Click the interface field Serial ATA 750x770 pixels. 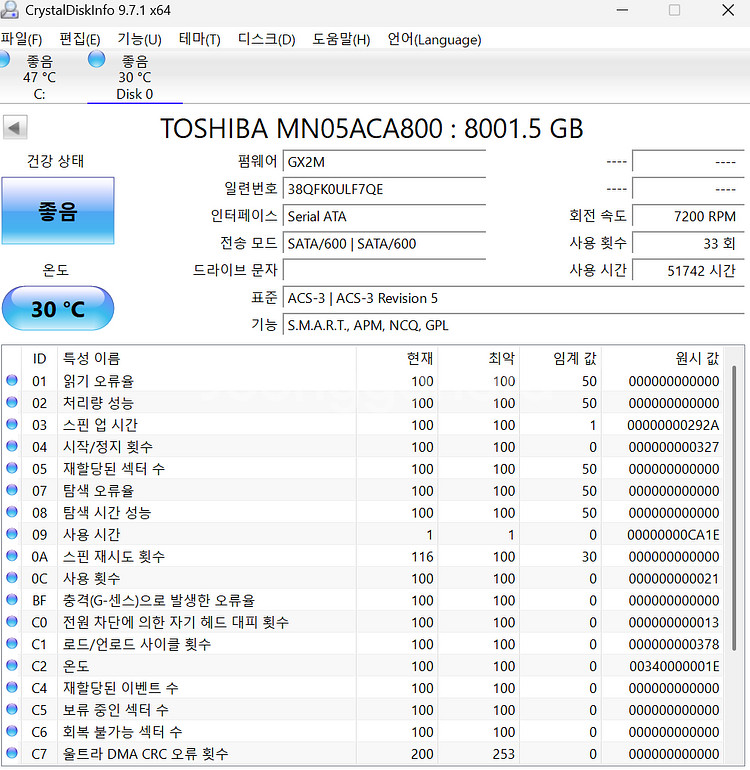tap(384, 217)
